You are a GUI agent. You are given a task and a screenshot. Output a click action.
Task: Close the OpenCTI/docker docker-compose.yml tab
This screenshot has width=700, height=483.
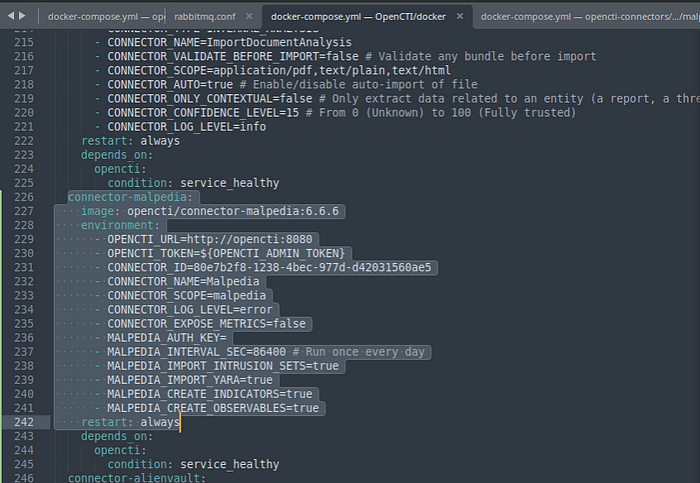tap(459, 16)
